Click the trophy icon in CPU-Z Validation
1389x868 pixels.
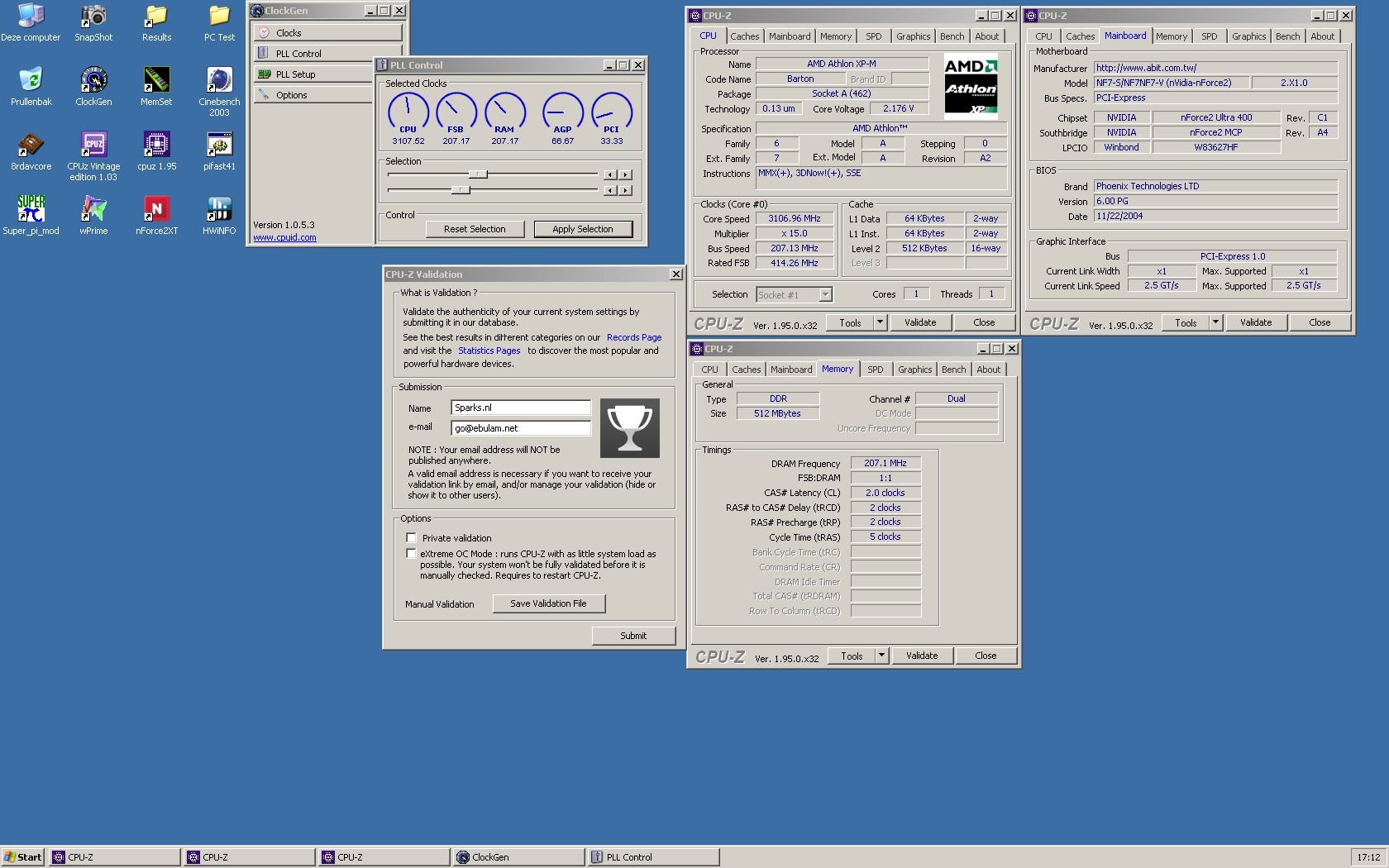coord(629,428)
